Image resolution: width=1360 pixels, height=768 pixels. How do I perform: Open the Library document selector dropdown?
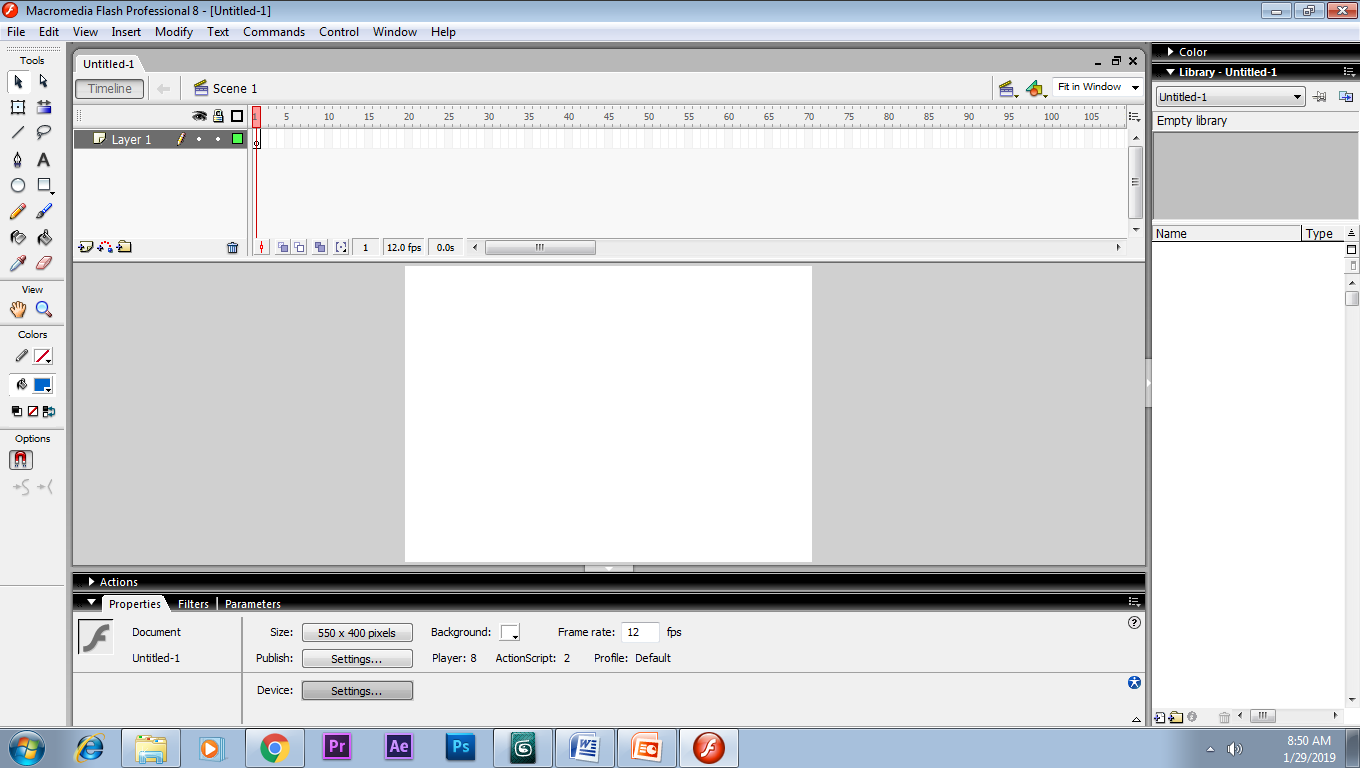(1229, 96)
